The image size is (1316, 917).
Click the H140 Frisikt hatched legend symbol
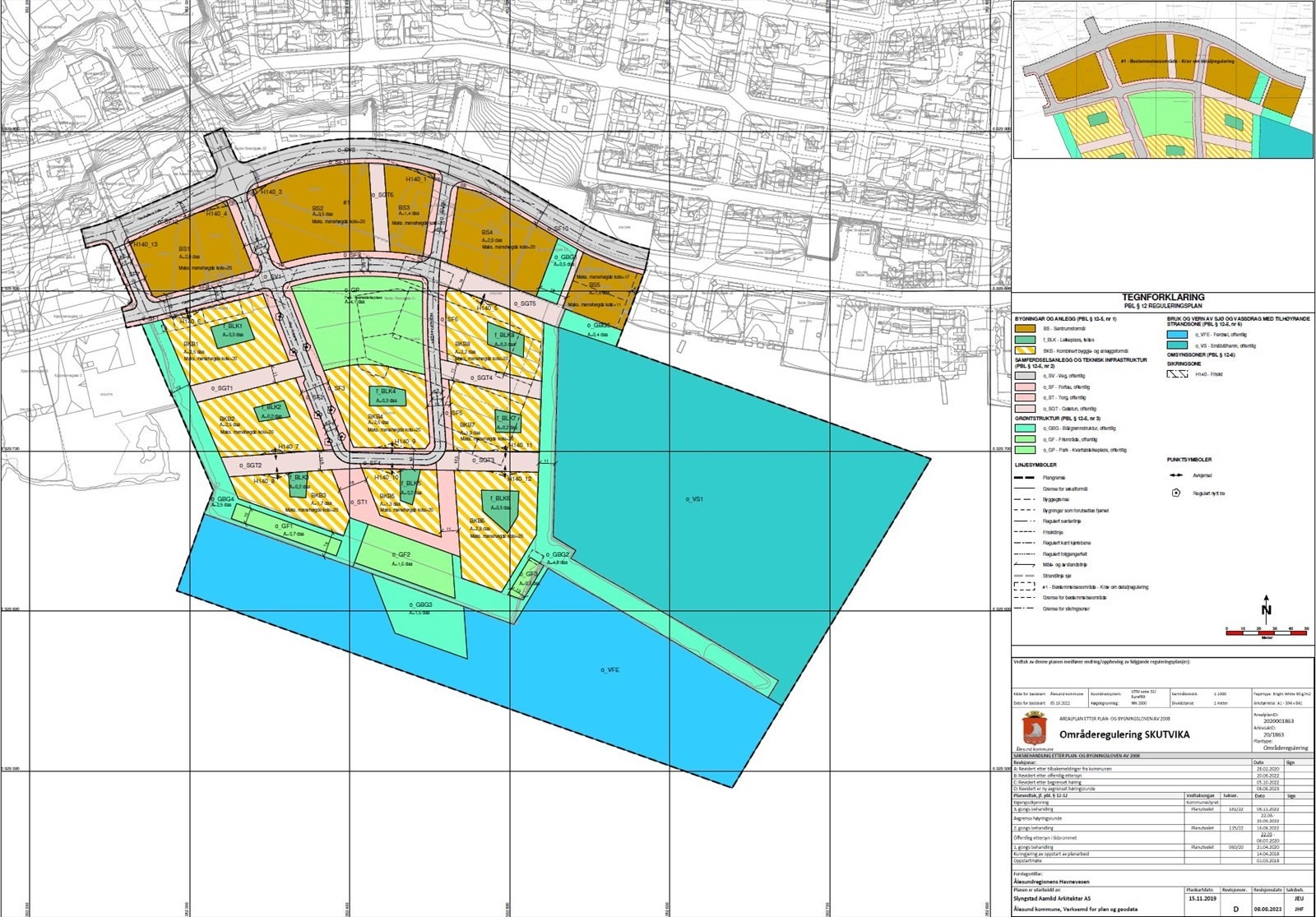[1178, 373]
